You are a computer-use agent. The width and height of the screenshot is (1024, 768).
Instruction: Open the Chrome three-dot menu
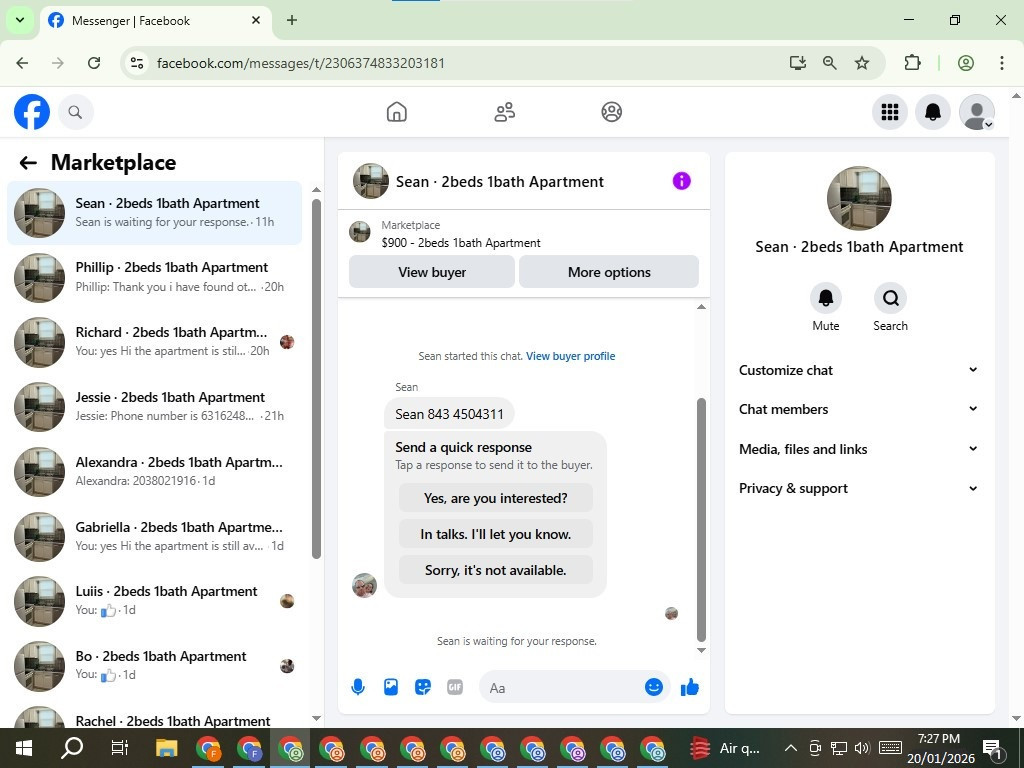click(x=1002, y=63)
